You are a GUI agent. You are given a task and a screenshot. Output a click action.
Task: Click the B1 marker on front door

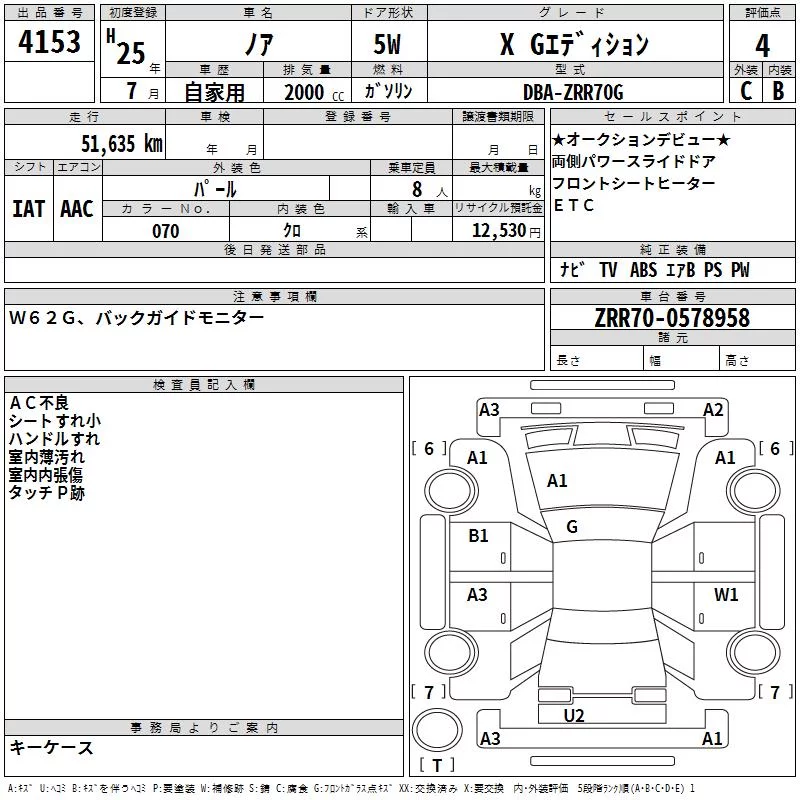(478, 536)
